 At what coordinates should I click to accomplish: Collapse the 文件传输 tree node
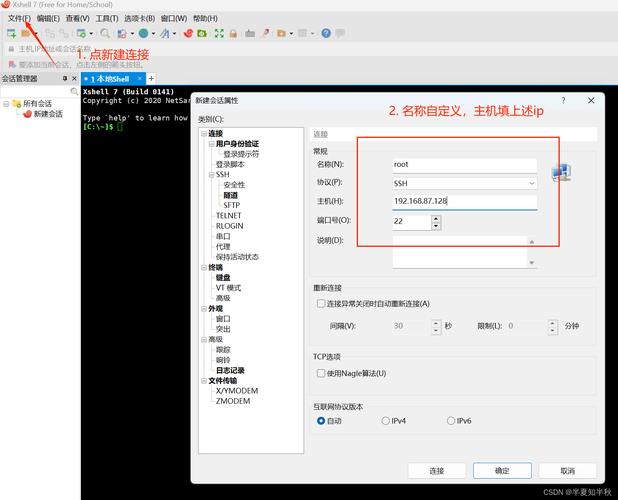coord(204,381)
